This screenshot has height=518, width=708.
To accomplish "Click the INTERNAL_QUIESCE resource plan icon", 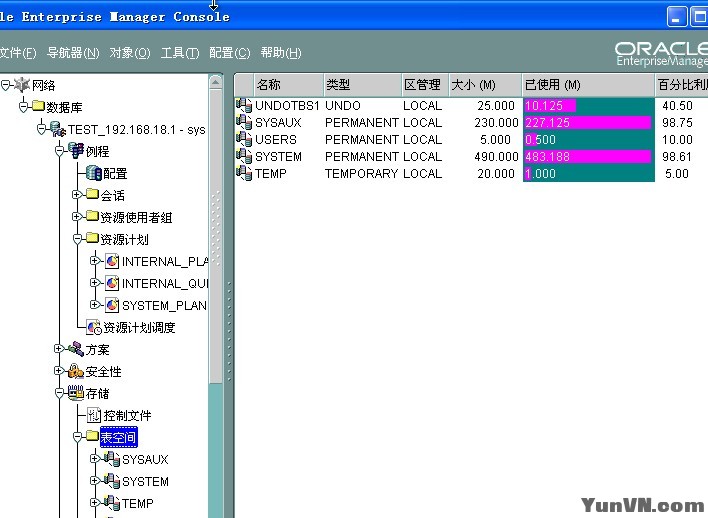I will (112, 283).
